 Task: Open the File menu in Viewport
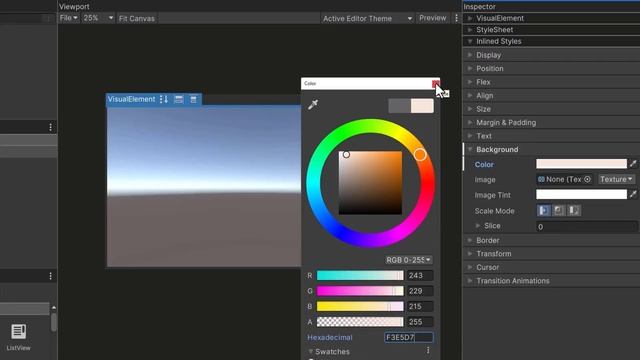[68, 18]
